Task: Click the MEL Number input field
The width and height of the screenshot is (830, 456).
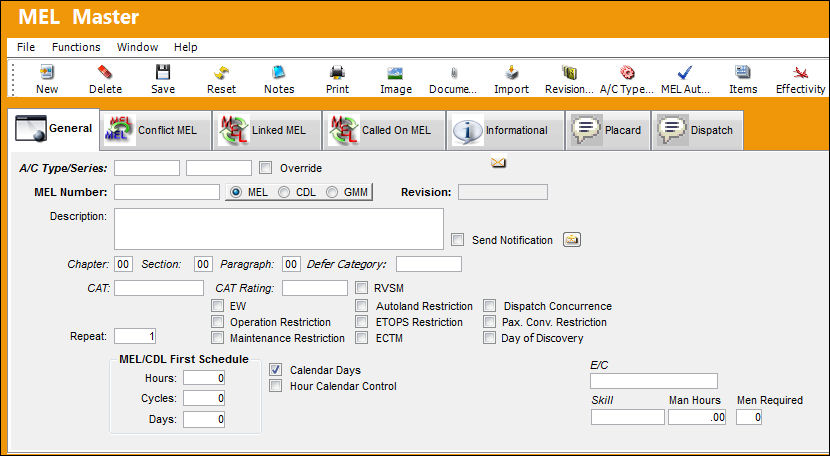Action: [167, 192]
